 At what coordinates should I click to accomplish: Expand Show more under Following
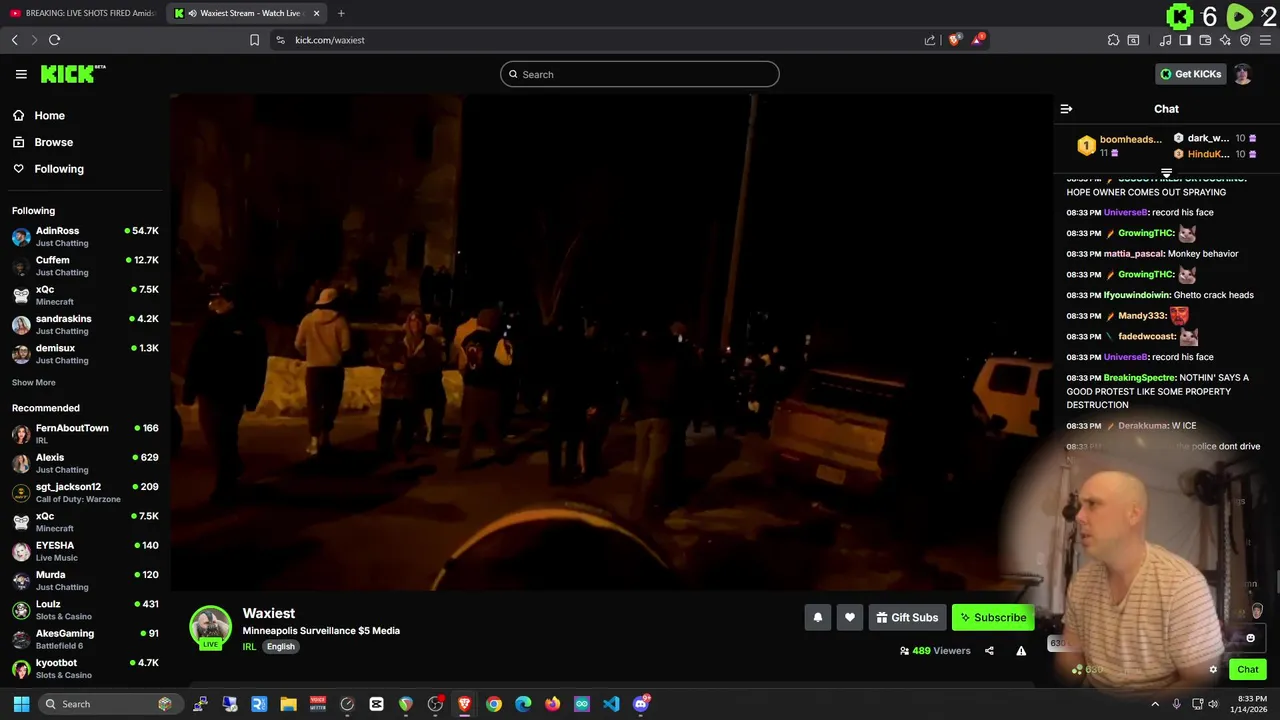coord(34,382)
